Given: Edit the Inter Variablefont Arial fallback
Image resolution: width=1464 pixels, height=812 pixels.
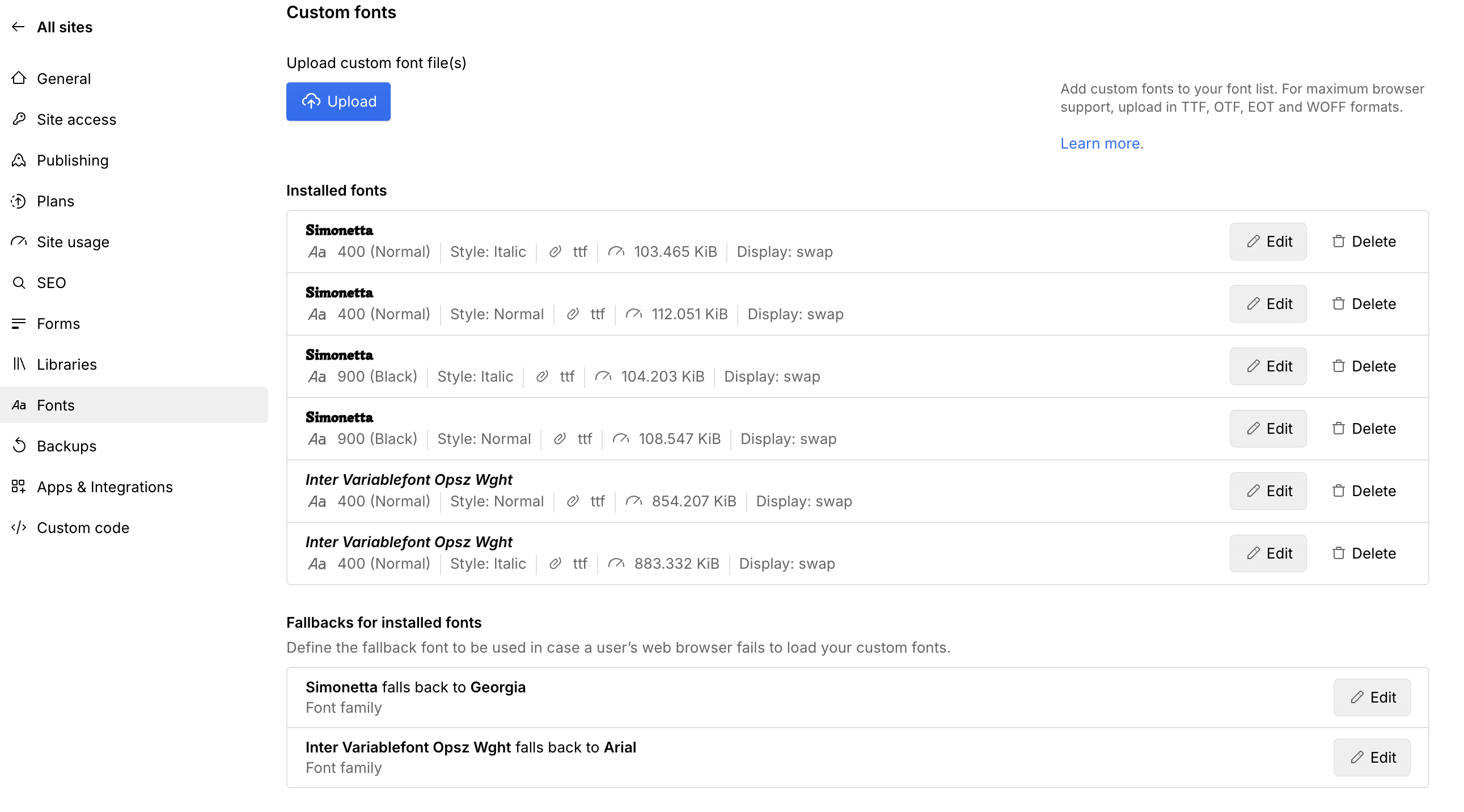Looking at the screenshot, I should [1371, 757].
